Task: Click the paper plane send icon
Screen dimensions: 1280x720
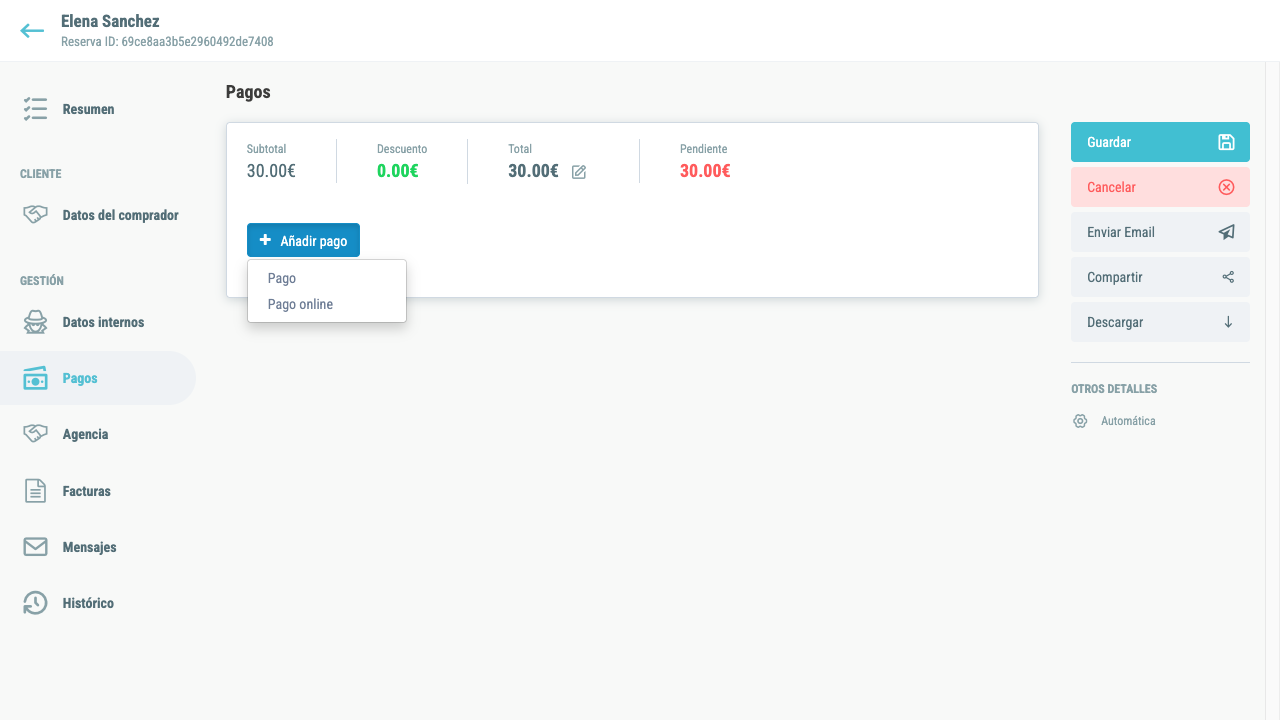Action: [1226, 232]
